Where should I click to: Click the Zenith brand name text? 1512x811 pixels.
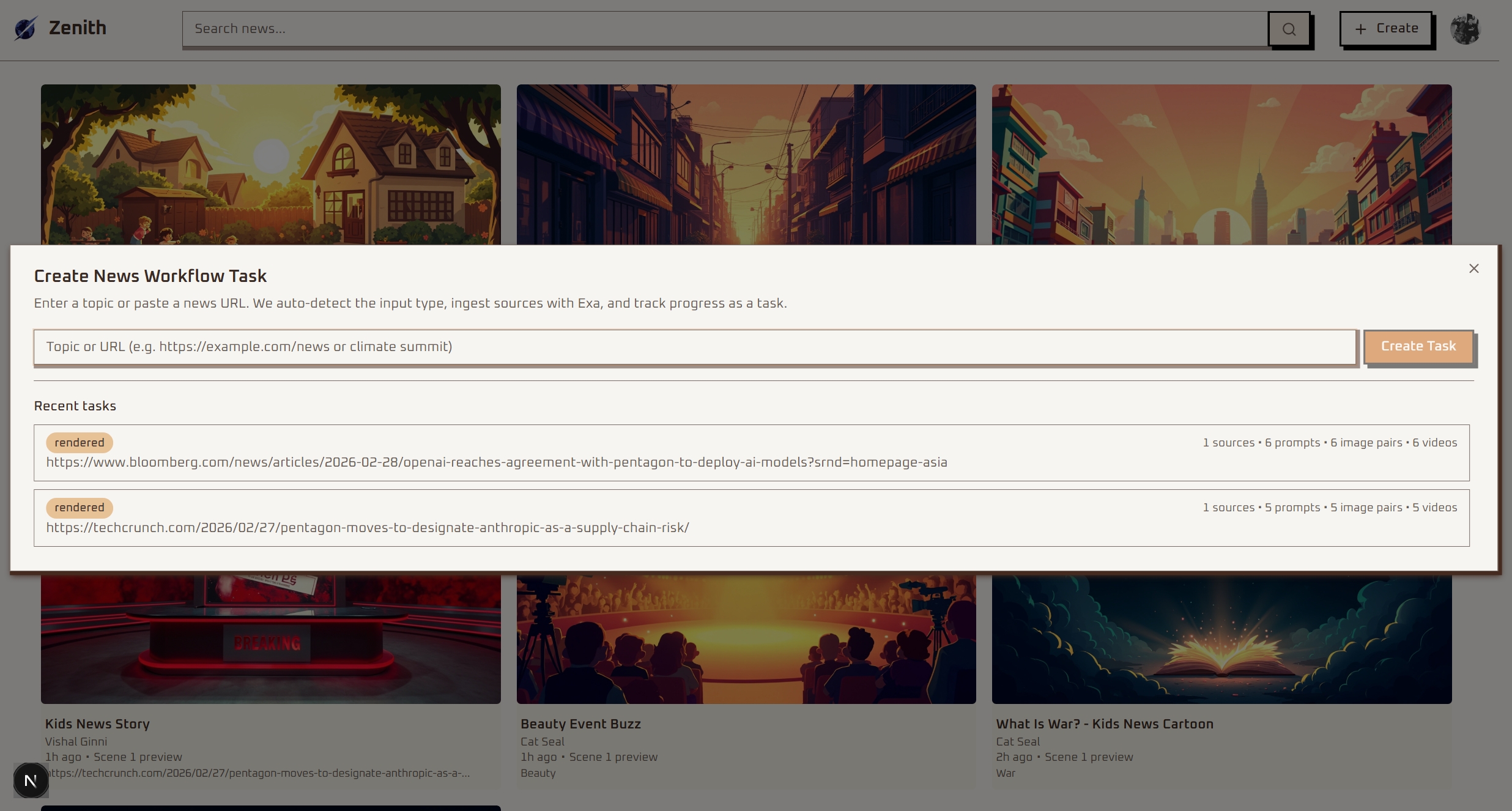coord(78,28)
